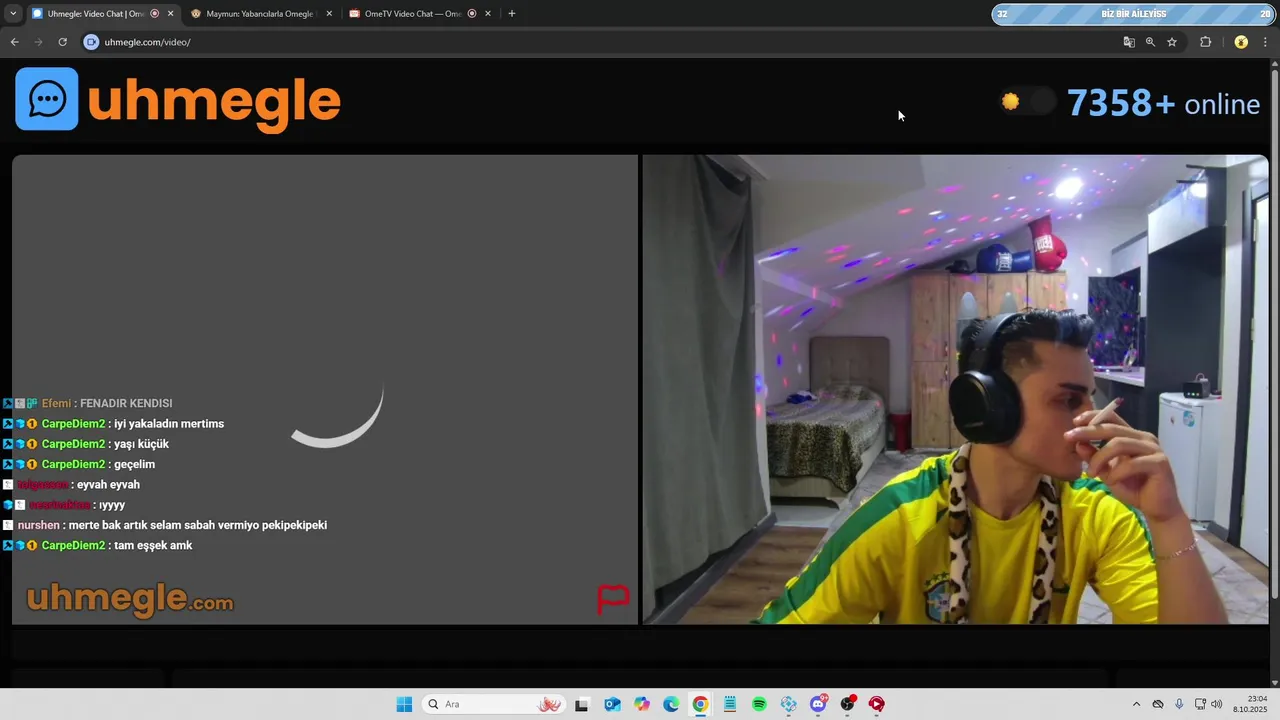Open the browser extensions puzzle icon
Image resolution: width=1280 pixels, height=720 pixels.
point(1205,42)
